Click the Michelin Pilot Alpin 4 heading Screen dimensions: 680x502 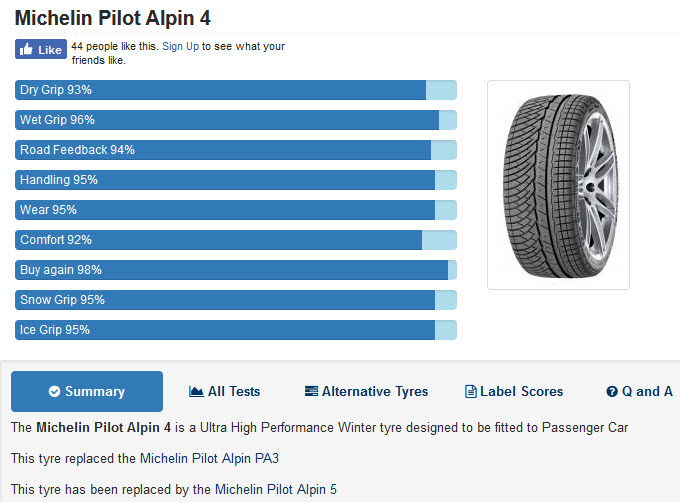[113, 18]
